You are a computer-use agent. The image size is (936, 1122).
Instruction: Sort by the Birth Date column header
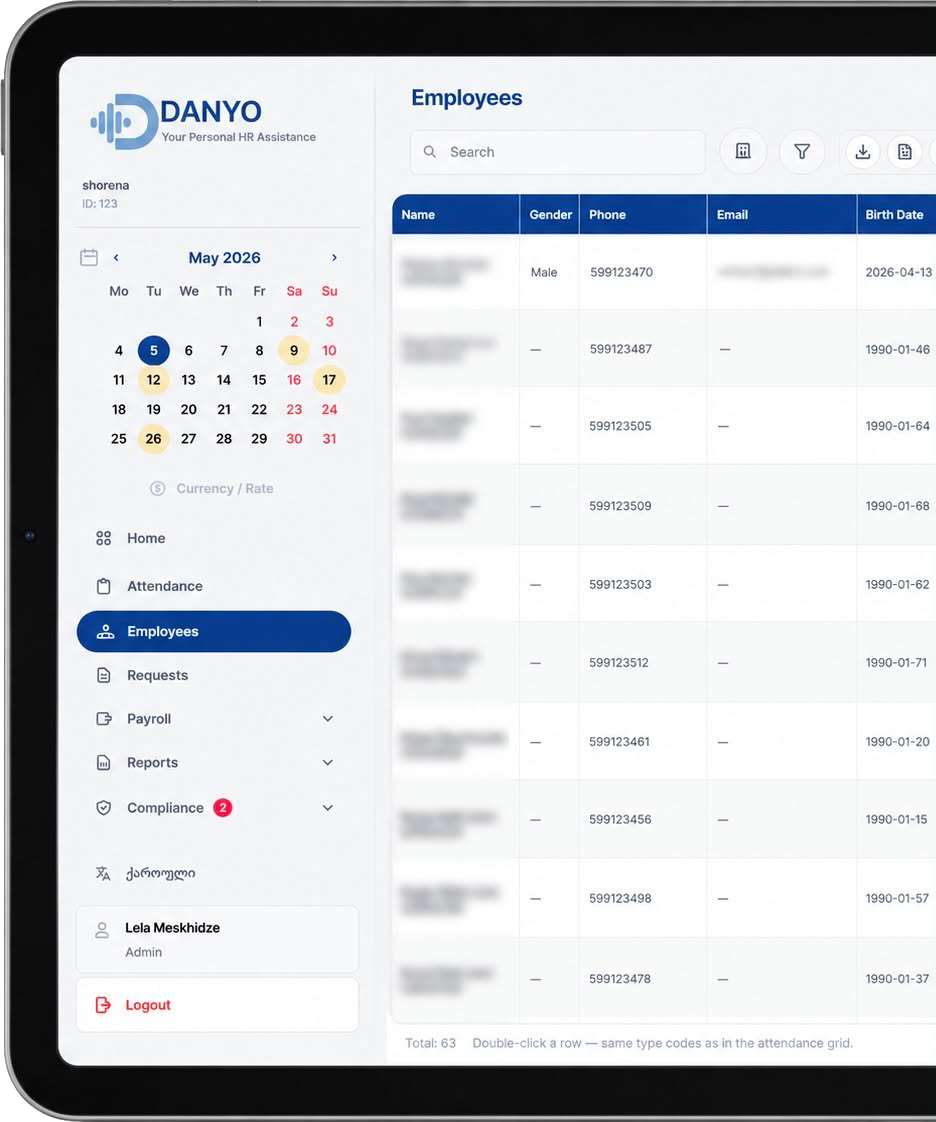coord(897,215)
